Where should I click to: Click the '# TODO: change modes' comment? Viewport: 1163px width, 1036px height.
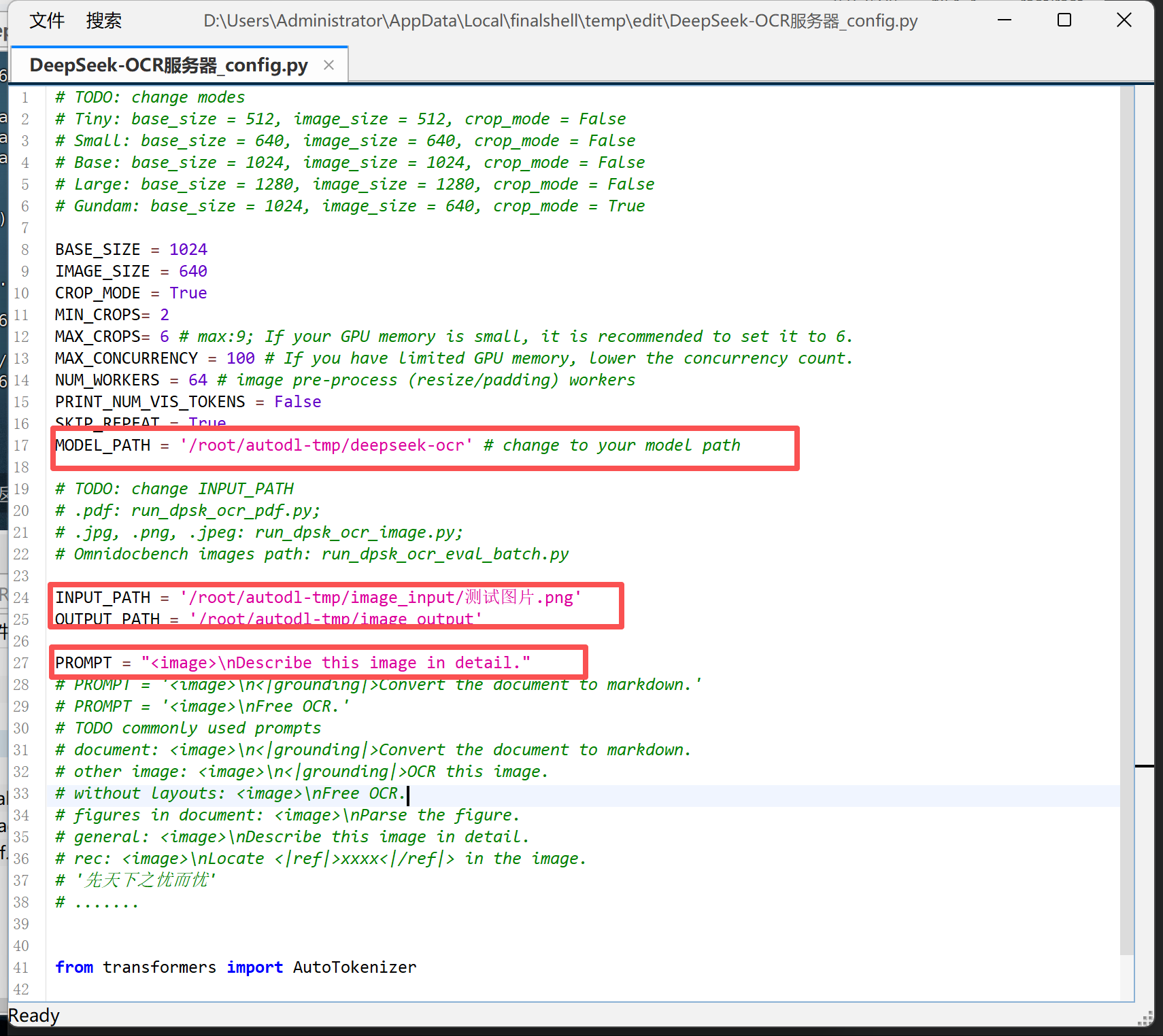pyautogui.click(x=150, y=97)
